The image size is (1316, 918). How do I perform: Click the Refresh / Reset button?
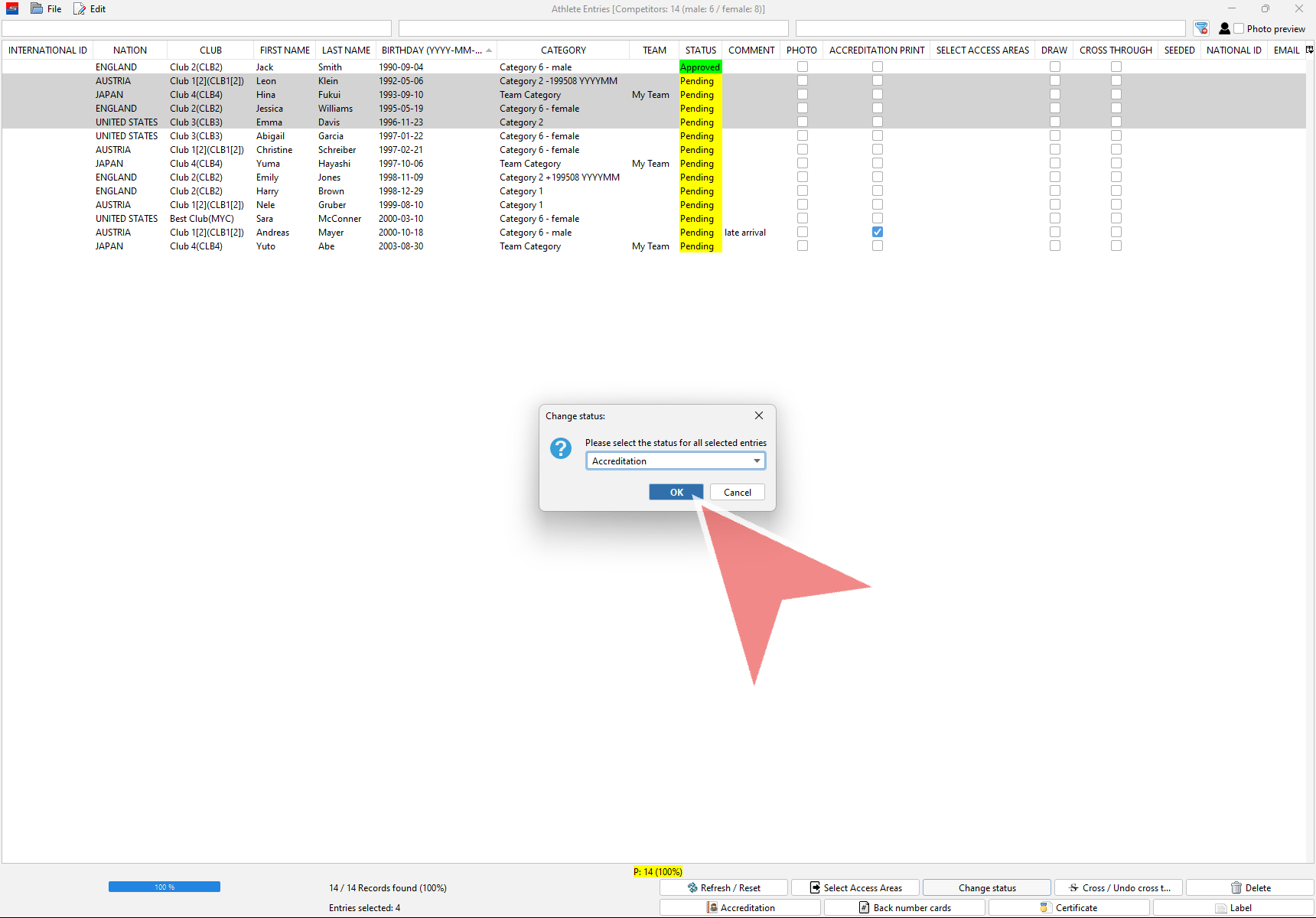(x=723, y=887)
